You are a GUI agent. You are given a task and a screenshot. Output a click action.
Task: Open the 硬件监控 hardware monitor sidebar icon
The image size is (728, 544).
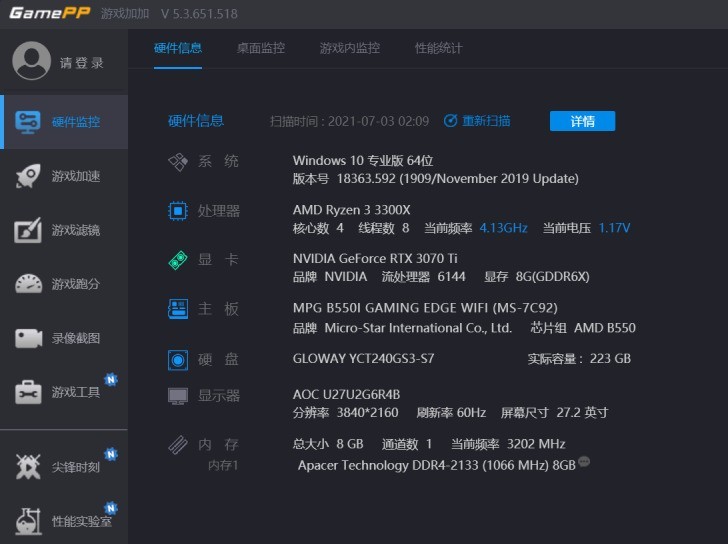point(27,122)
